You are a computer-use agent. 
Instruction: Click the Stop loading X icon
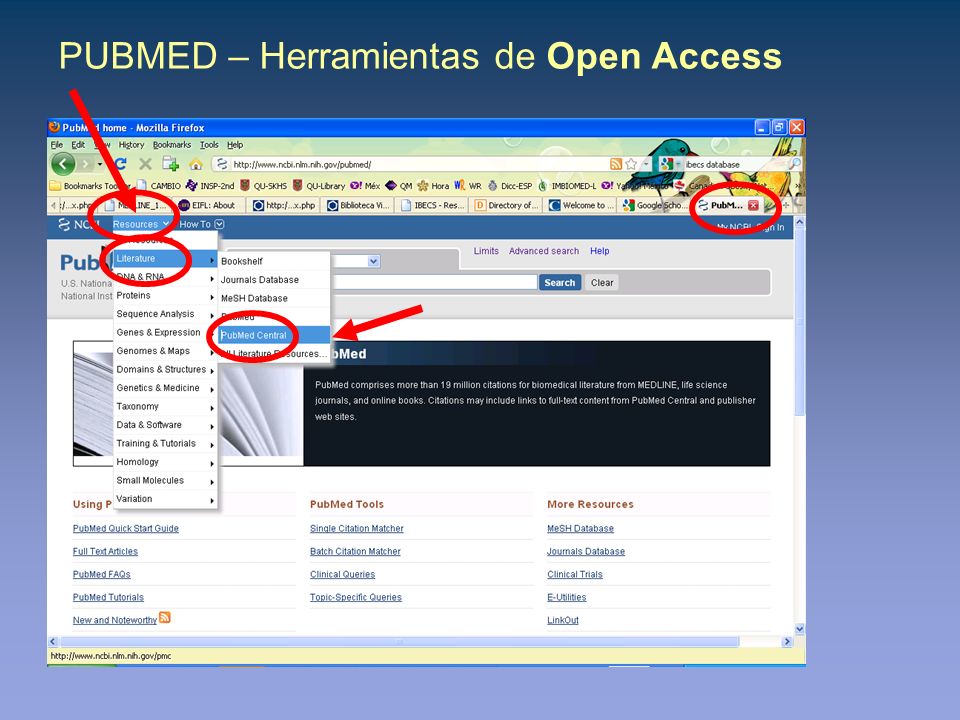[145, 164]
